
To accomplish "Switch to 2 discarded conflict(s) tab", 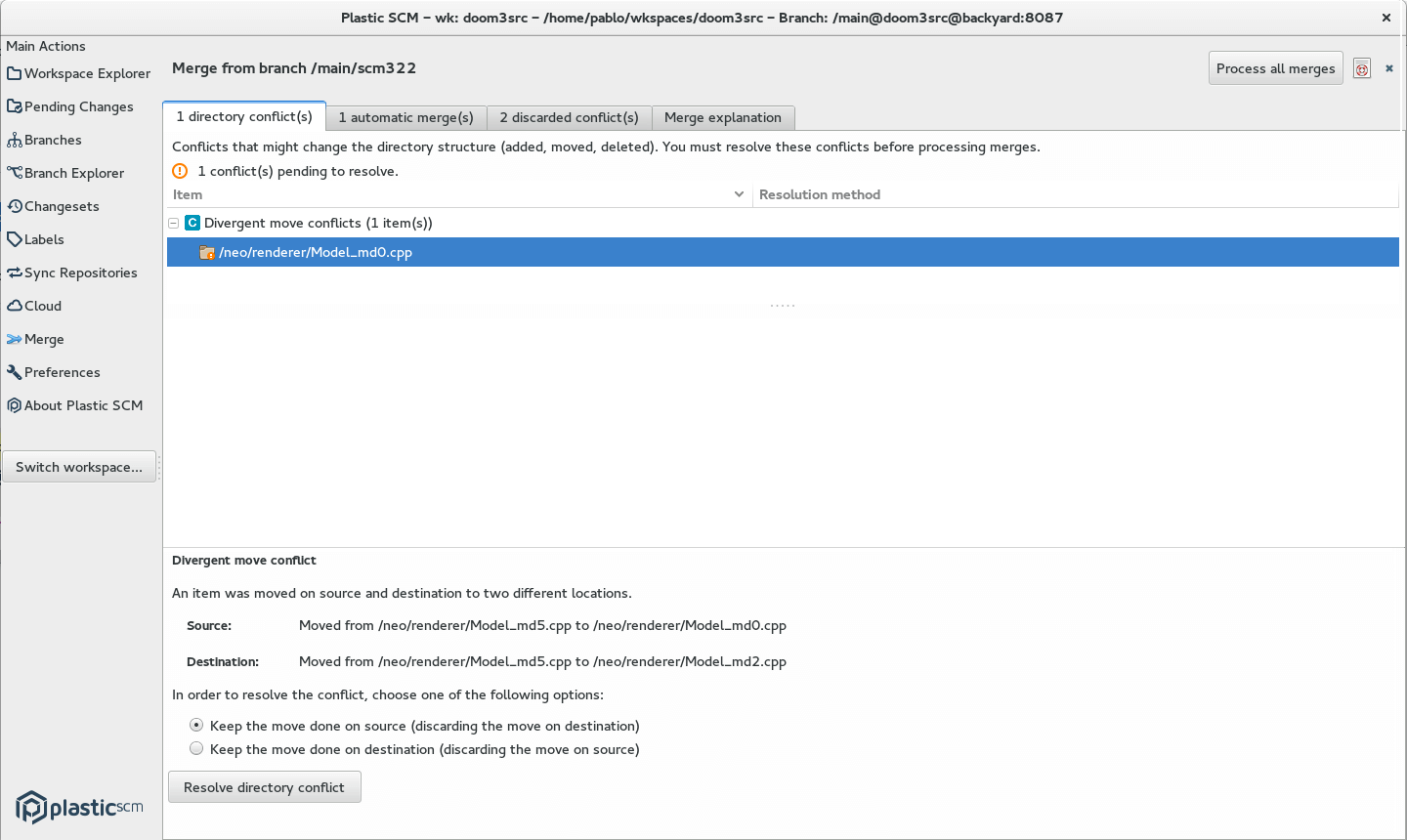I will 570,117.
